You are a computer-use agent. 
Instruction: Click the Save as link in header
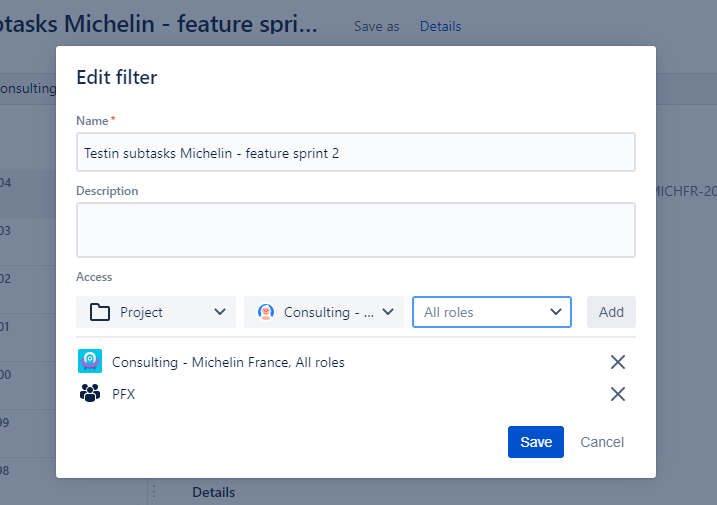(x=376, y=27)
